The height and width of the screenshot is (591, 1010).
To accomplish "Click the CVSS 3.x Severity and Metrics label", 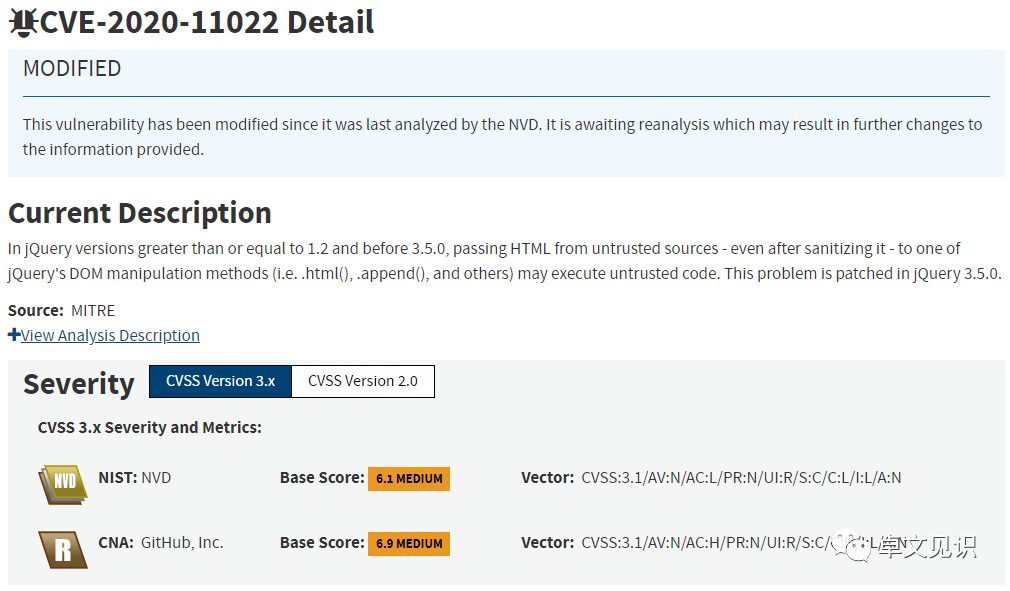I will tap(150, 427).
